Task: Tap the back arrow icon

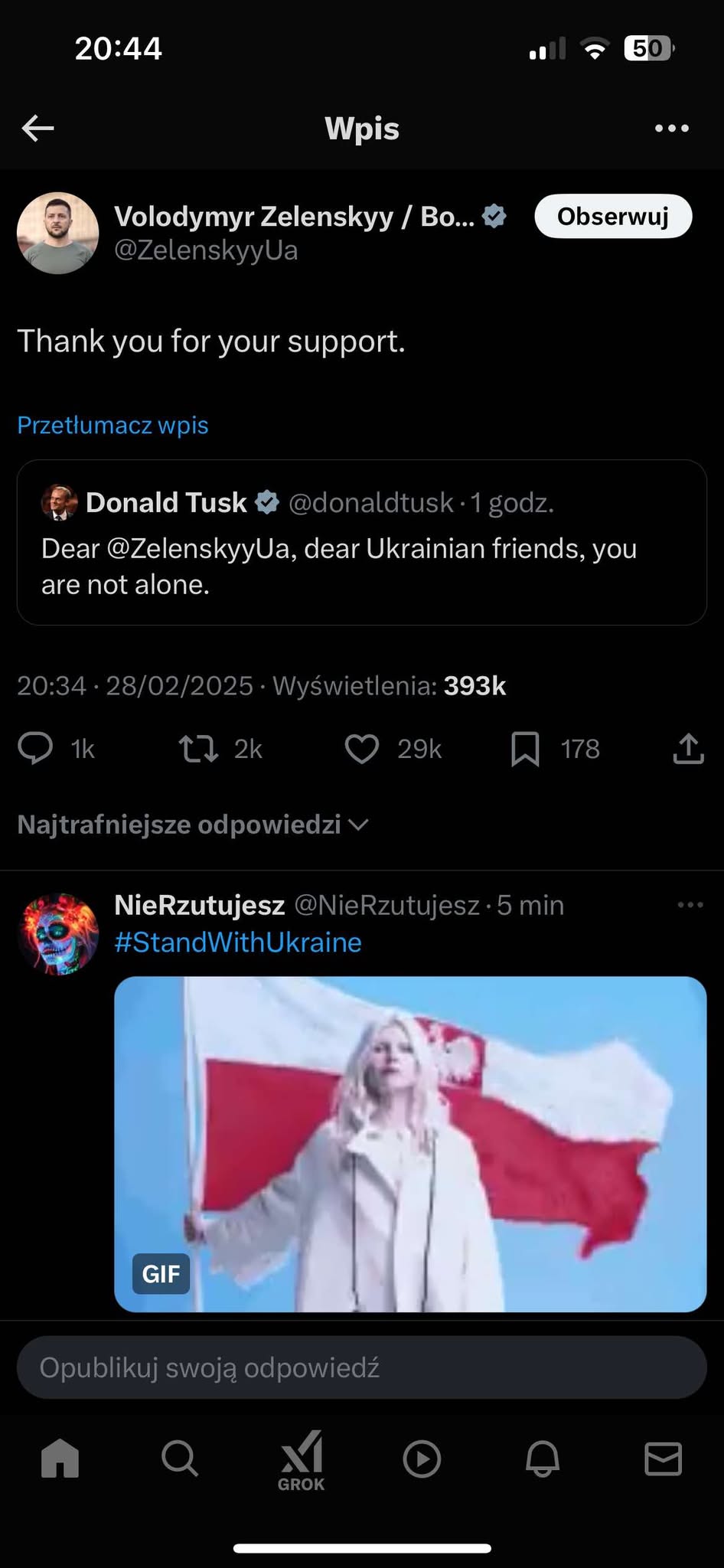Action: (x=38, y=128)
